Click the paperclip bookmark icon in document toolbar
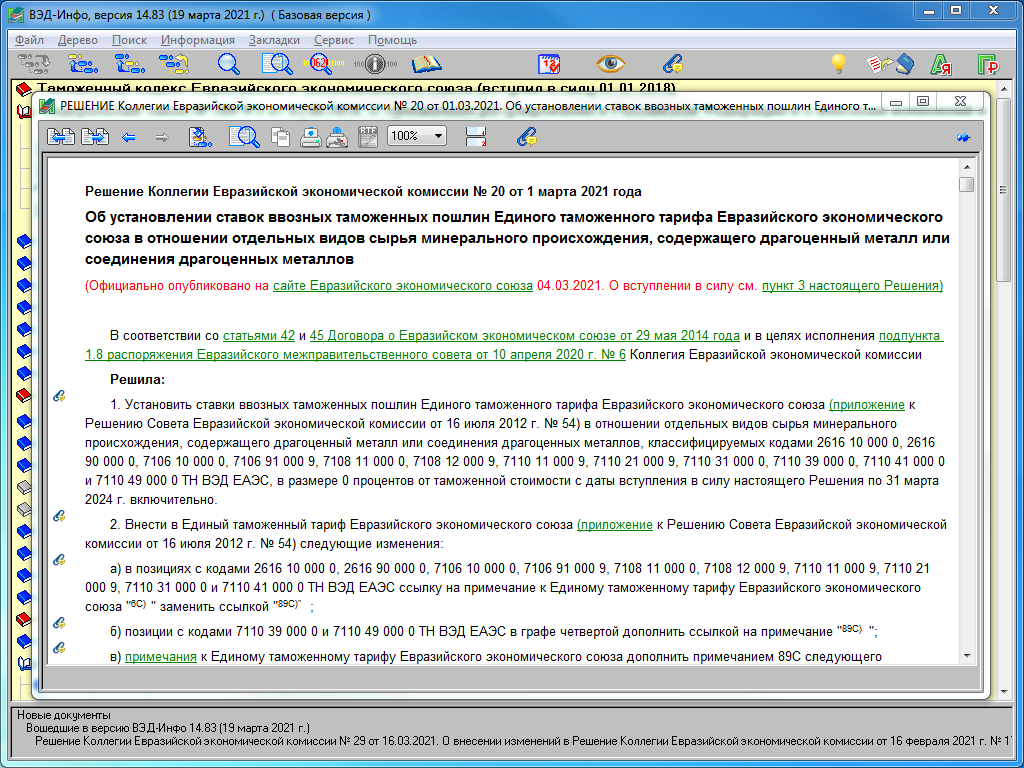1024x768 pixels. pyautogui.click(x=526, y=137)
